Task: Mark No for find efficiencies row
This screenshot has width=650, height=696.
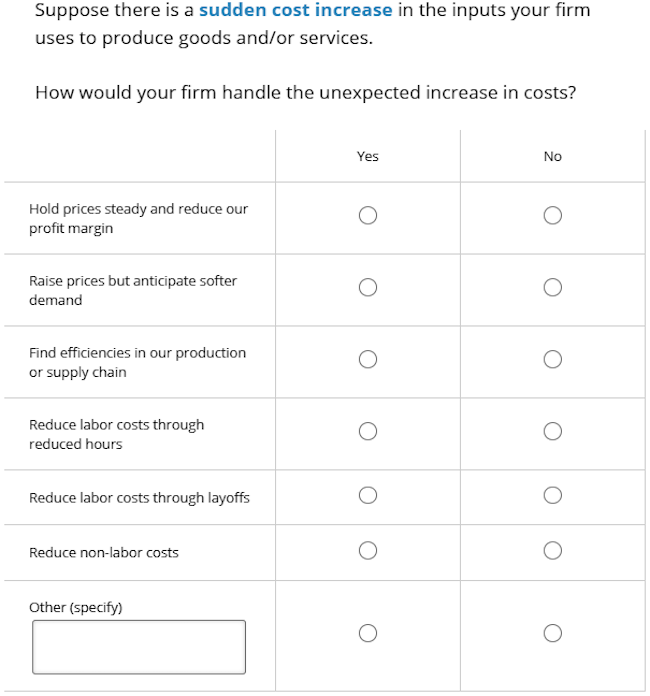Action: click(x=552, y=359)
